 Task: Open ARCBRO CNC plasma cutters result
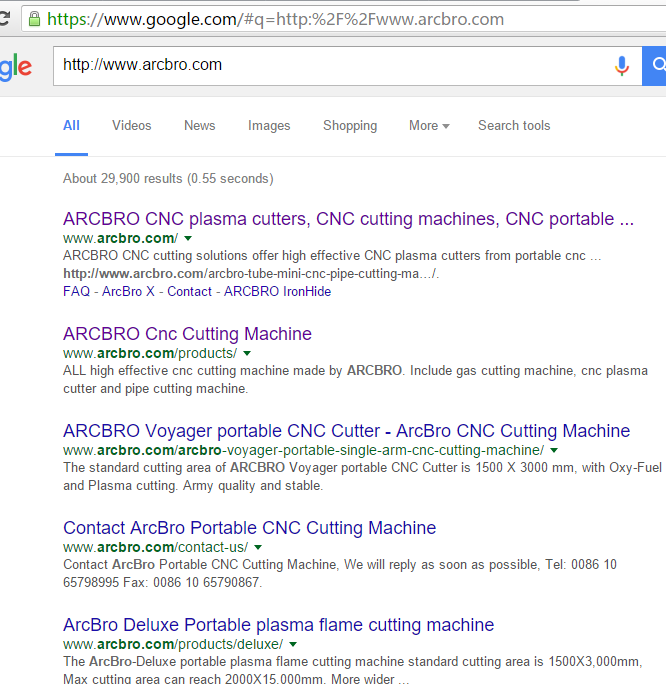(x=348, y=219)
